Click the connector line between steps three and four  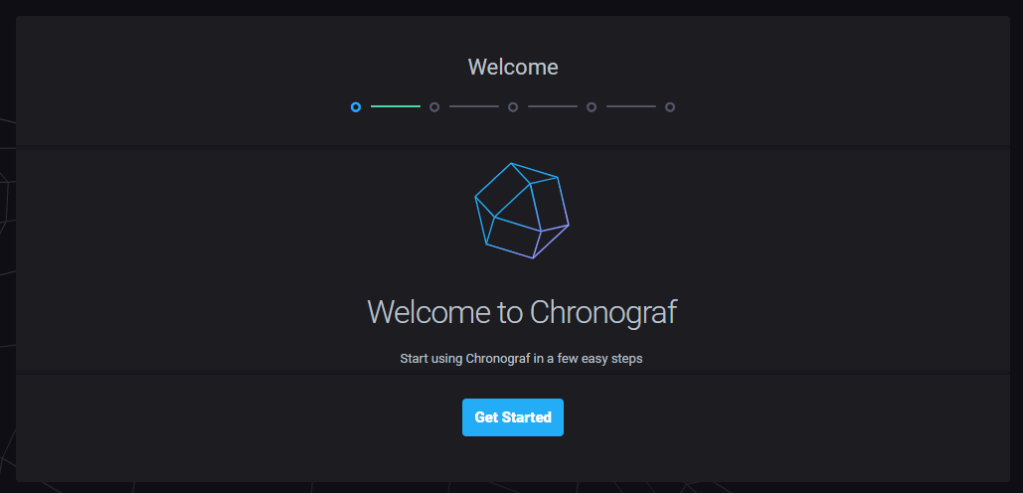tap(552, 106)
